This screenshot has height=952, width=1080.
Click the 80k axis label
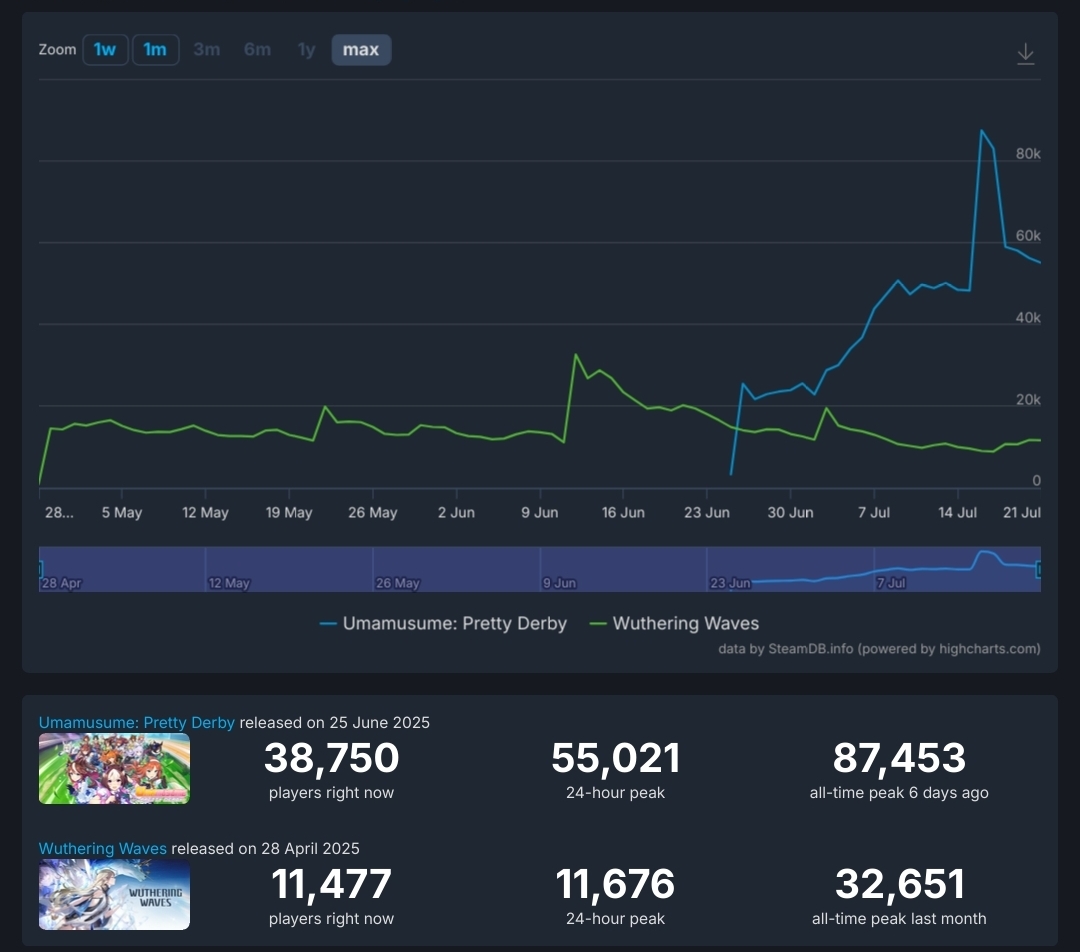pyautogui.click(x=1028, y=154)
